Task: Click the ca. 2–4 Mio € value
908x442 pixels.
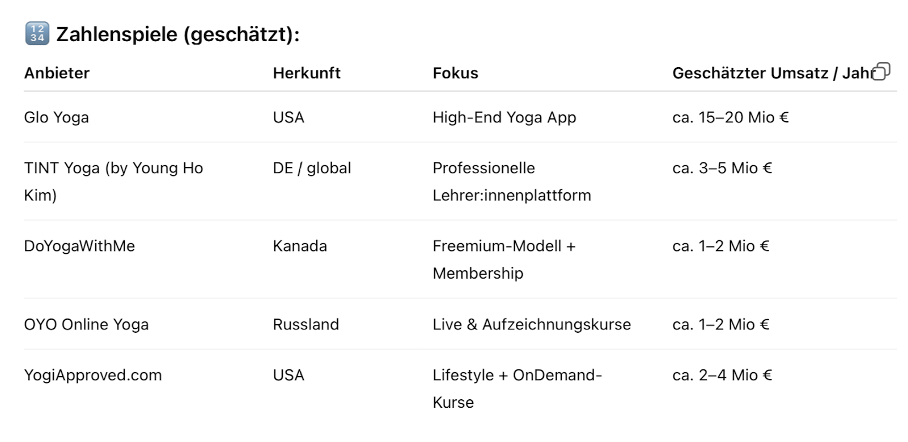Action: point(722,376)
